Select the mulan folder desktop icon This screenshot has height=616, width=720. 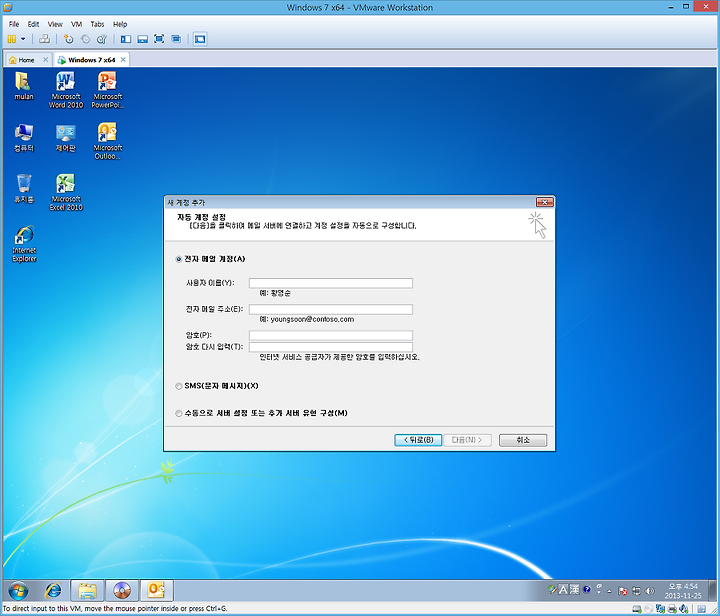[x=23, y=86]
